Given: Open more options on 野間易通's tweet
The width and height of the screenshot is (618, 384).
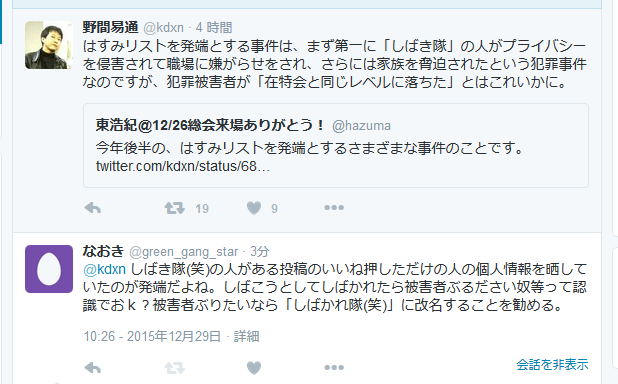Looking at the screenshot, I should (x=334, y=207).
